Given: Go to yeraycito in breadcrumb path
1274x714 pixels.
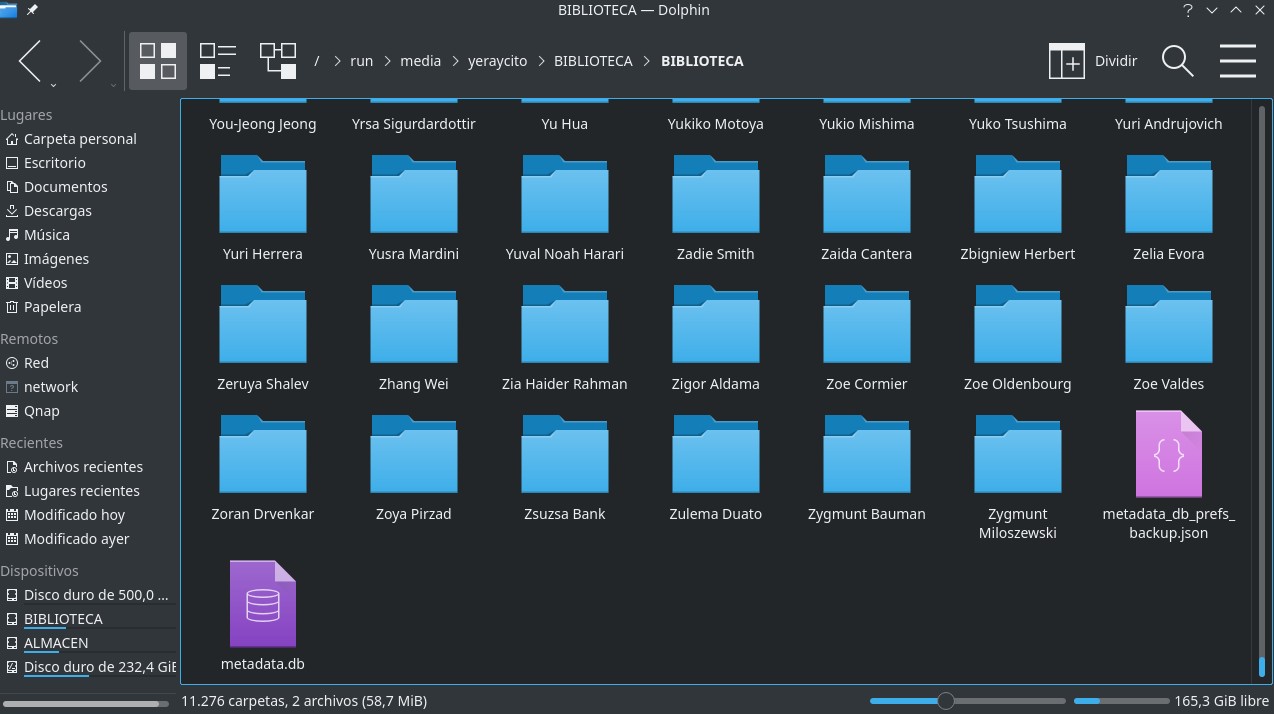Looking at the screenshot, I should [x=497, y=61].
